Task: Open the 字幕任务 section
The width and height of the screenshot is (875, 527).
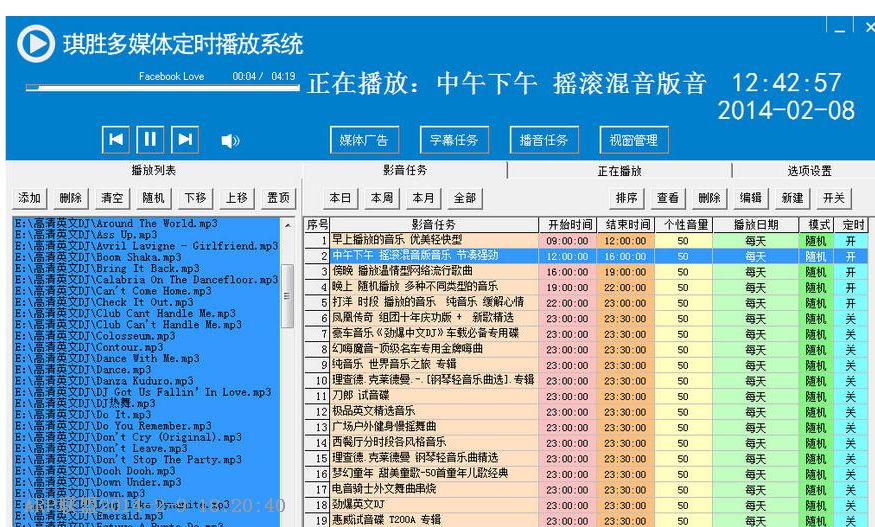Action: click(x=454, y=140)
